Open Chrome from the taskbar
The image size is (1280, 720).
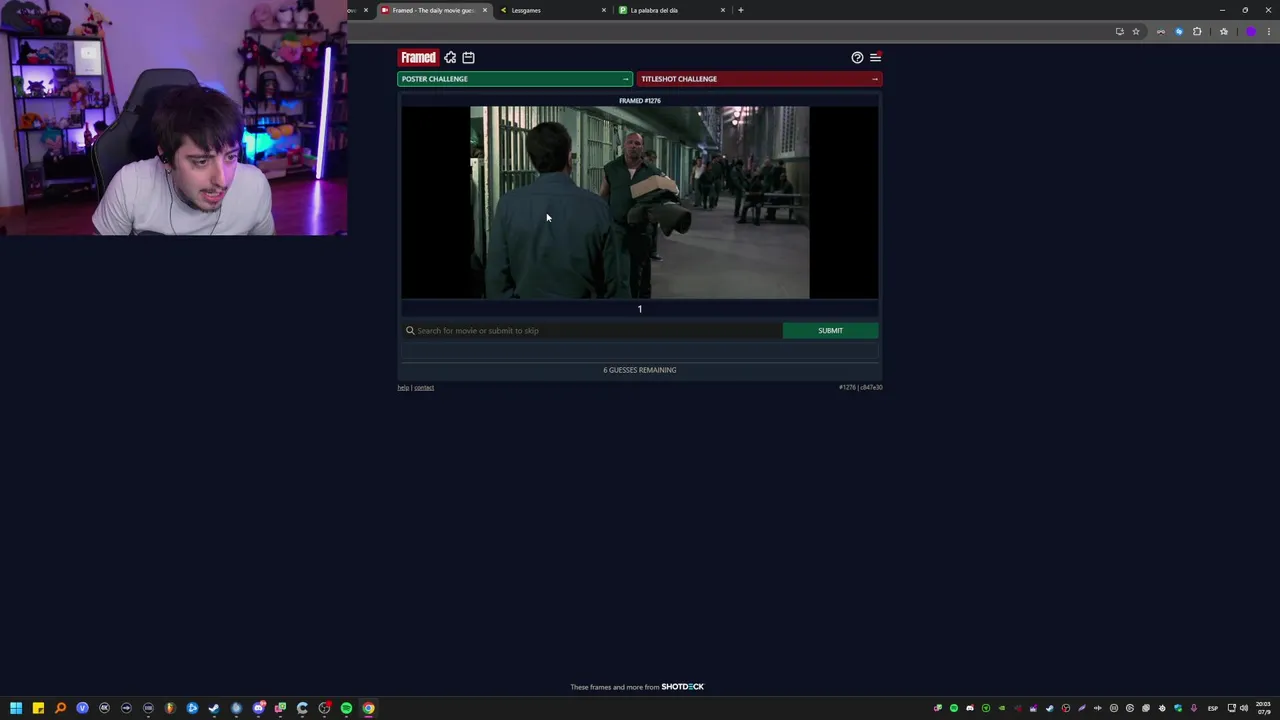[x=368, y=708]
